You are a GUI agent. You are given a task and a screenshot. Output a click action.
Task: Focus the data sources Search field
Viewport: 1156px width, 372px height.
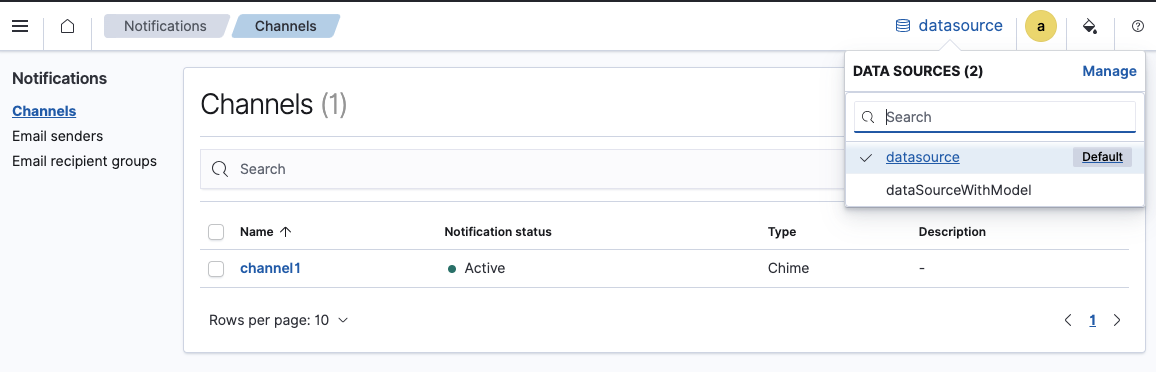[995, 117]
